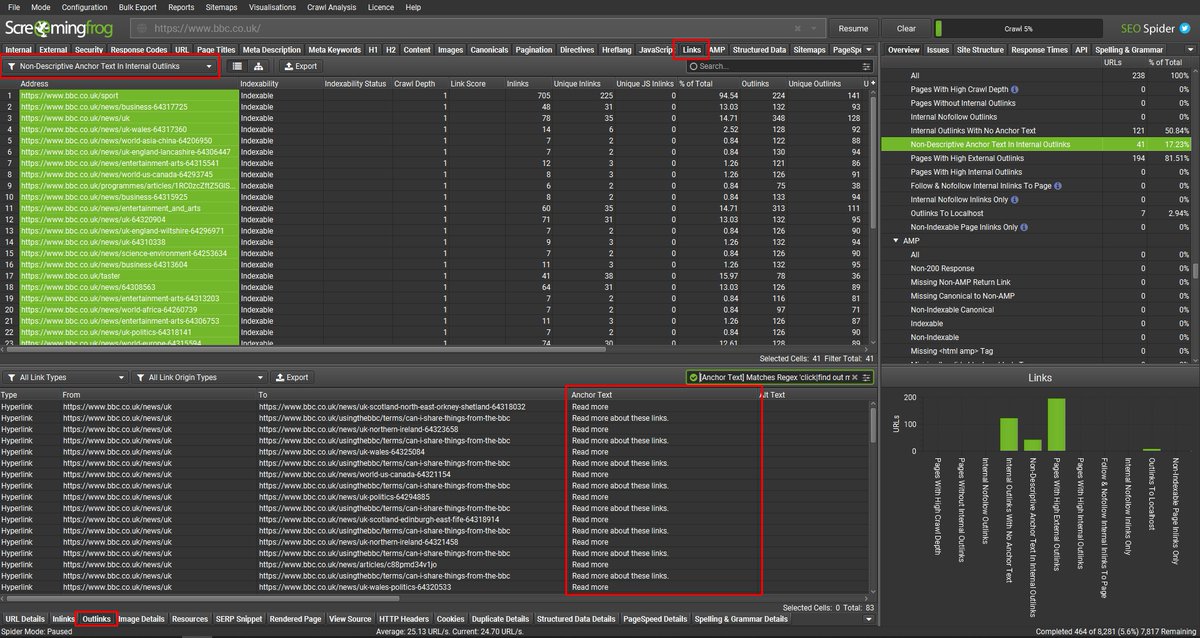Click info icon beside Internal Nofollow Inlinks Only

click(x=1014, y=199)
